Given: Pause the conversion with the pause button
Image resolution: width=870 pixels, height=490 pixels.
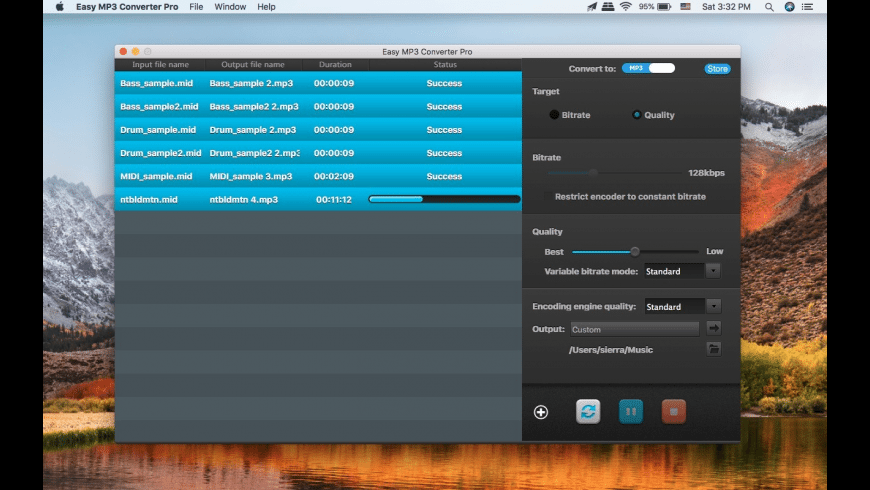Looking at the screenshot, I should click(x=631, y=412).
